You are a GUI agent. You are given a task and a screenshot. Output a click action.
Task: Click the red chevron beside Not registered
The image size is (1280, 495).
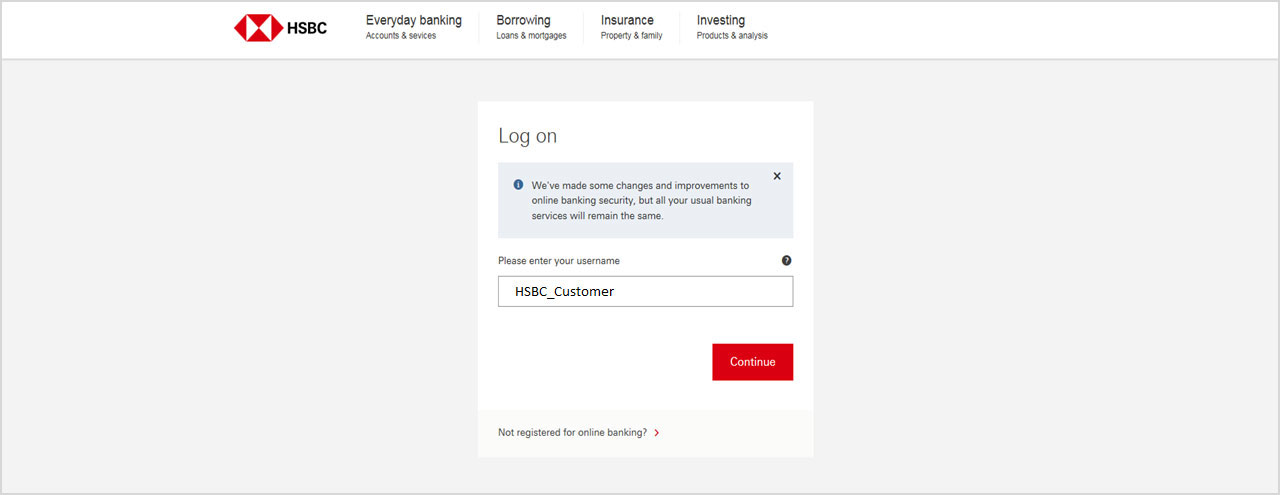[x=657, y=433]
